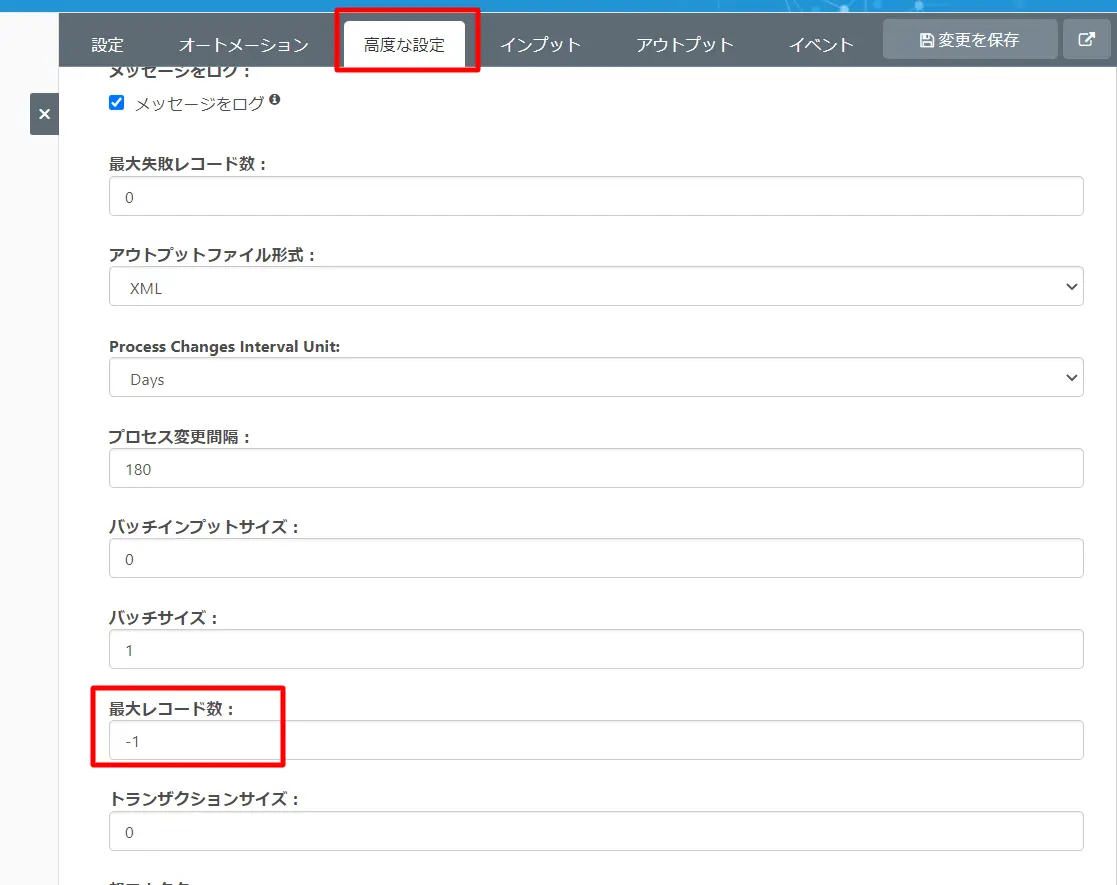Screen dimensions: 1117x885
Task: Click the バッチインプットサイズ input field
Action: click(x=596, y=558)
